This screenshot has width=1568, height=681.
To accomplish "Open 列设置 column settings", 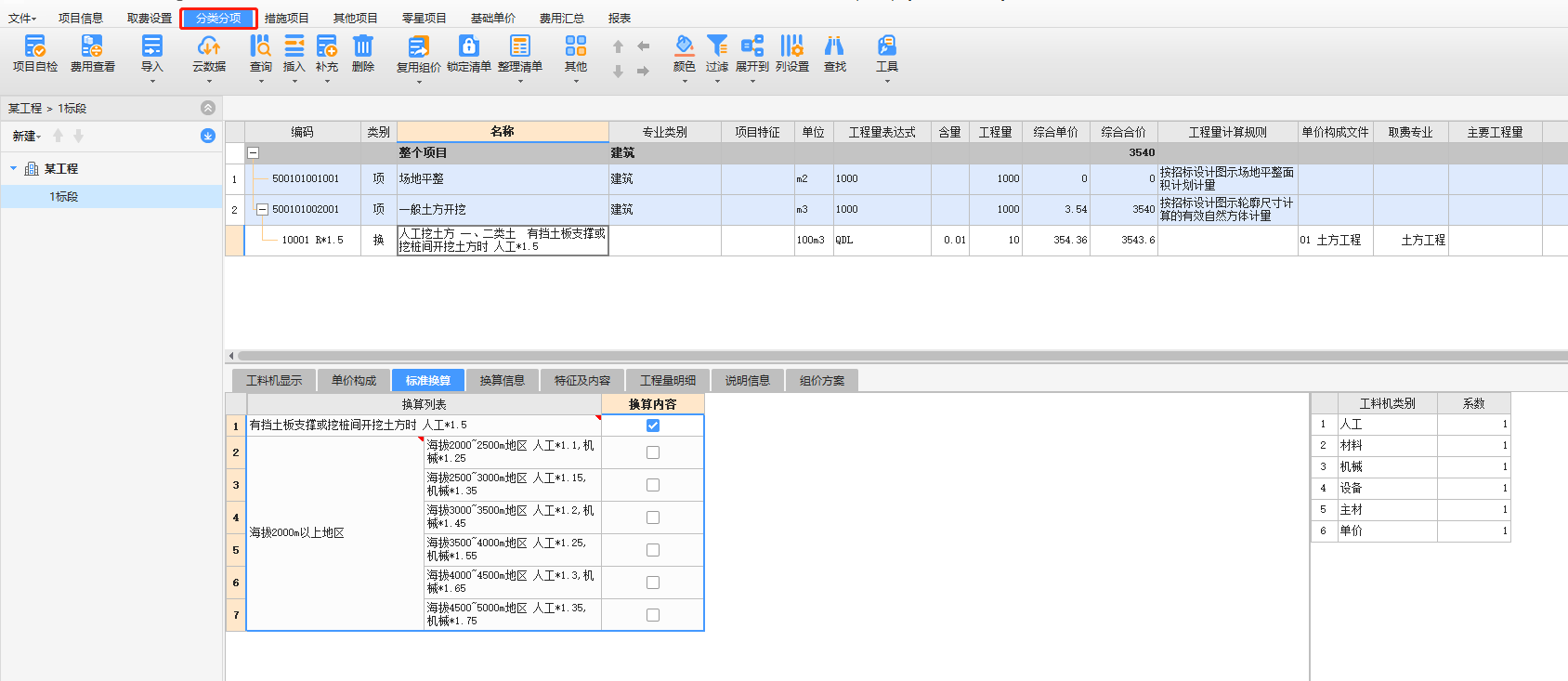I will (x=791, y=46).
